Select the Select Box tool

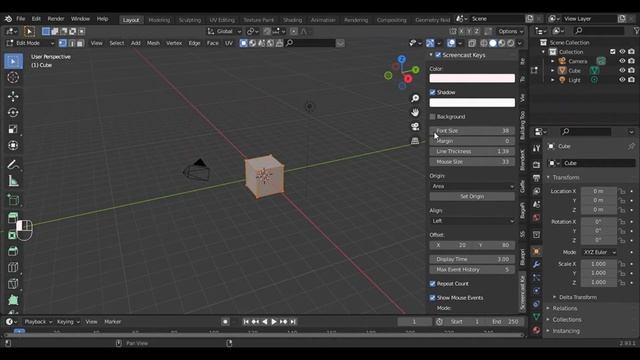13,61
